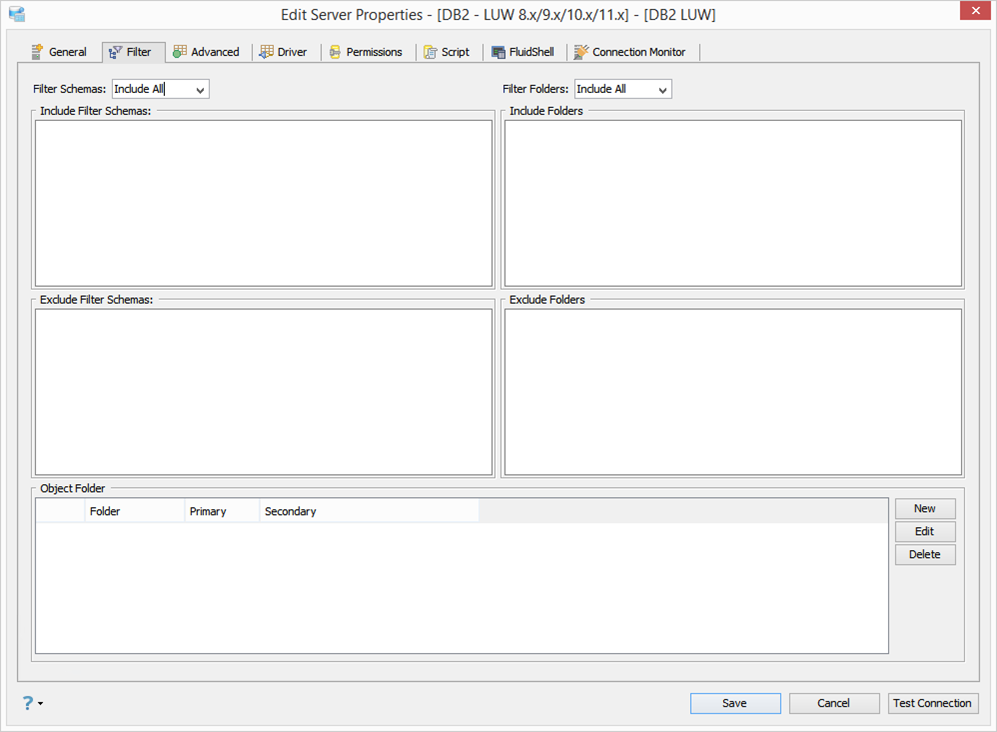Image resolution: width=997 pixels, height=732 pixels.
Task: Click the General tab icon
Action: (38, 52)
